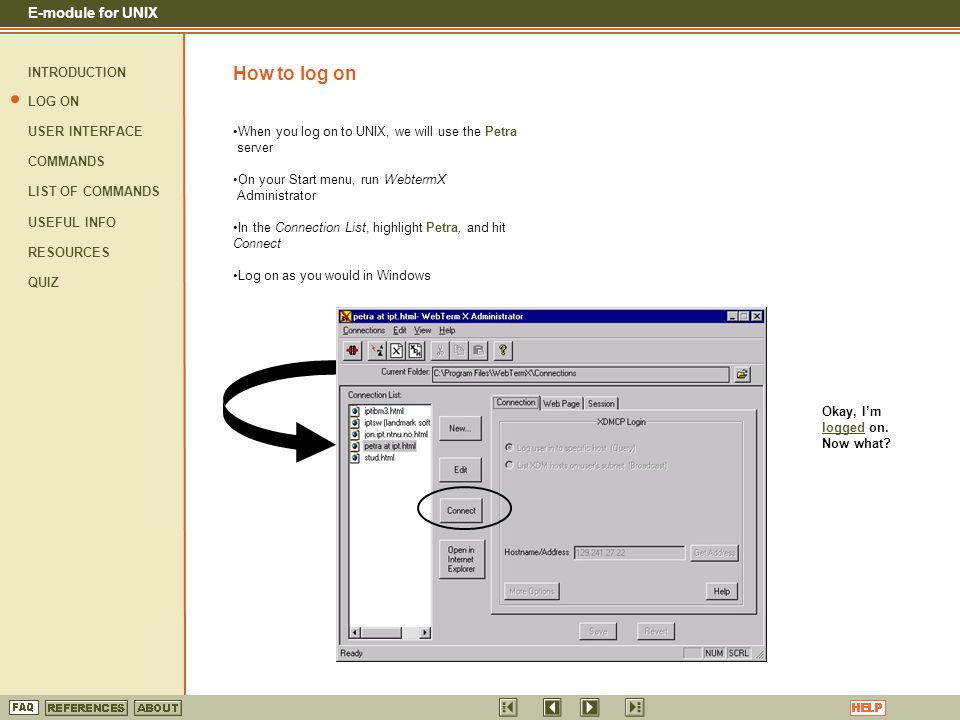The width and height of the screenshot is (960, 720).
Task: Go to the LOG ON section
Action: point(53,101)
